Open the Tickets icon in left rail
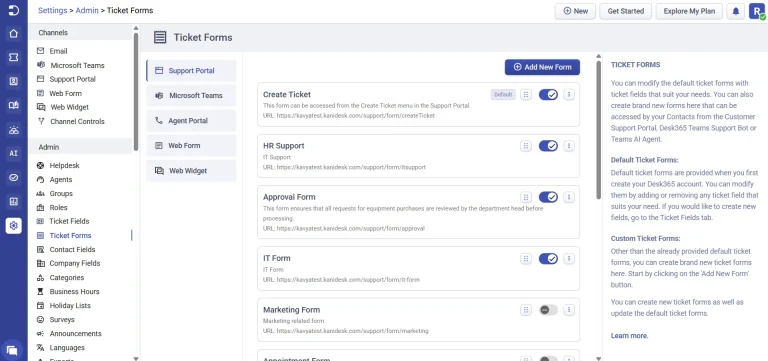 click(14, 58)
